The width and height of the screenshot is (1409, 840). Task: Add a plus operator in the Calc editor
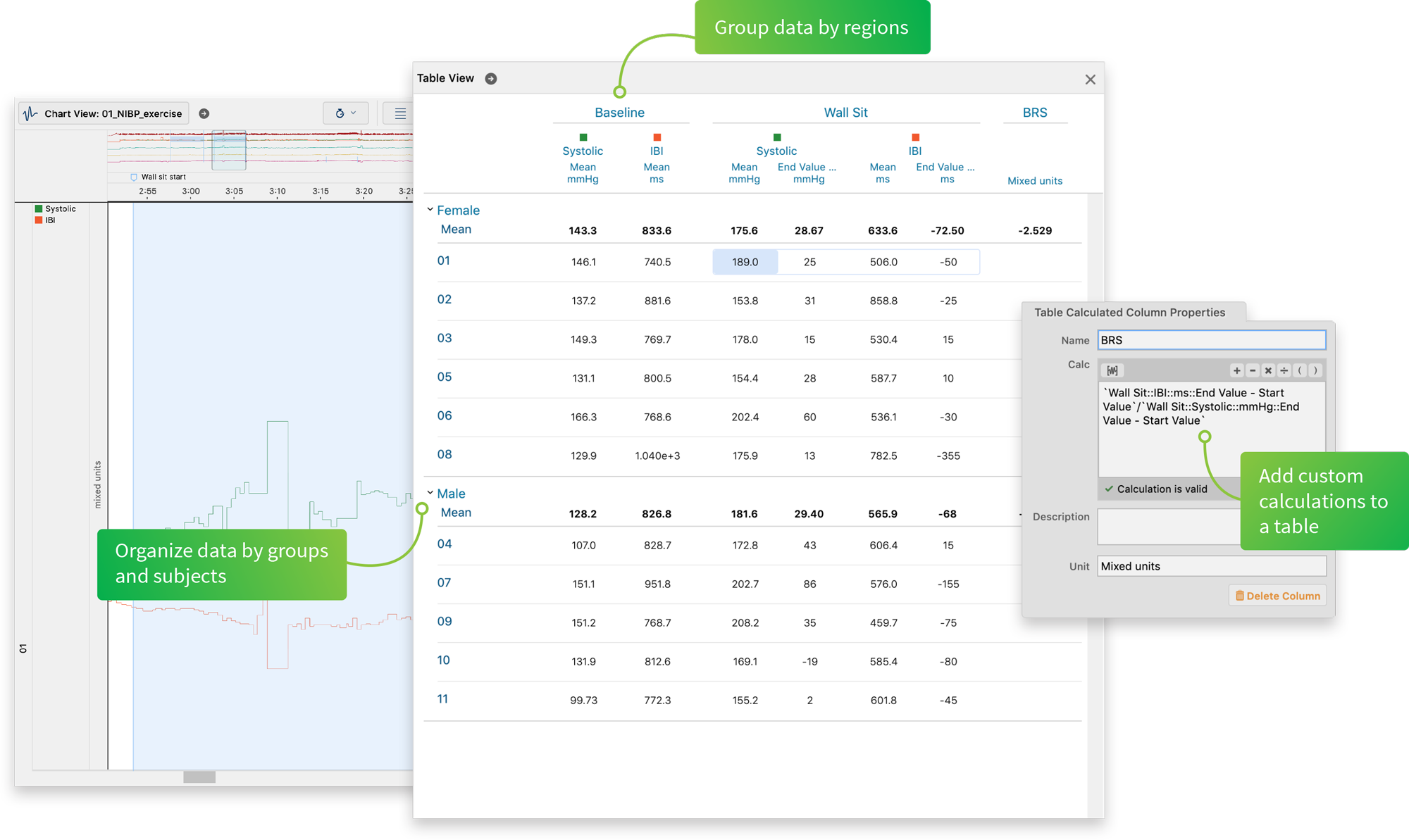point(1237,370)
